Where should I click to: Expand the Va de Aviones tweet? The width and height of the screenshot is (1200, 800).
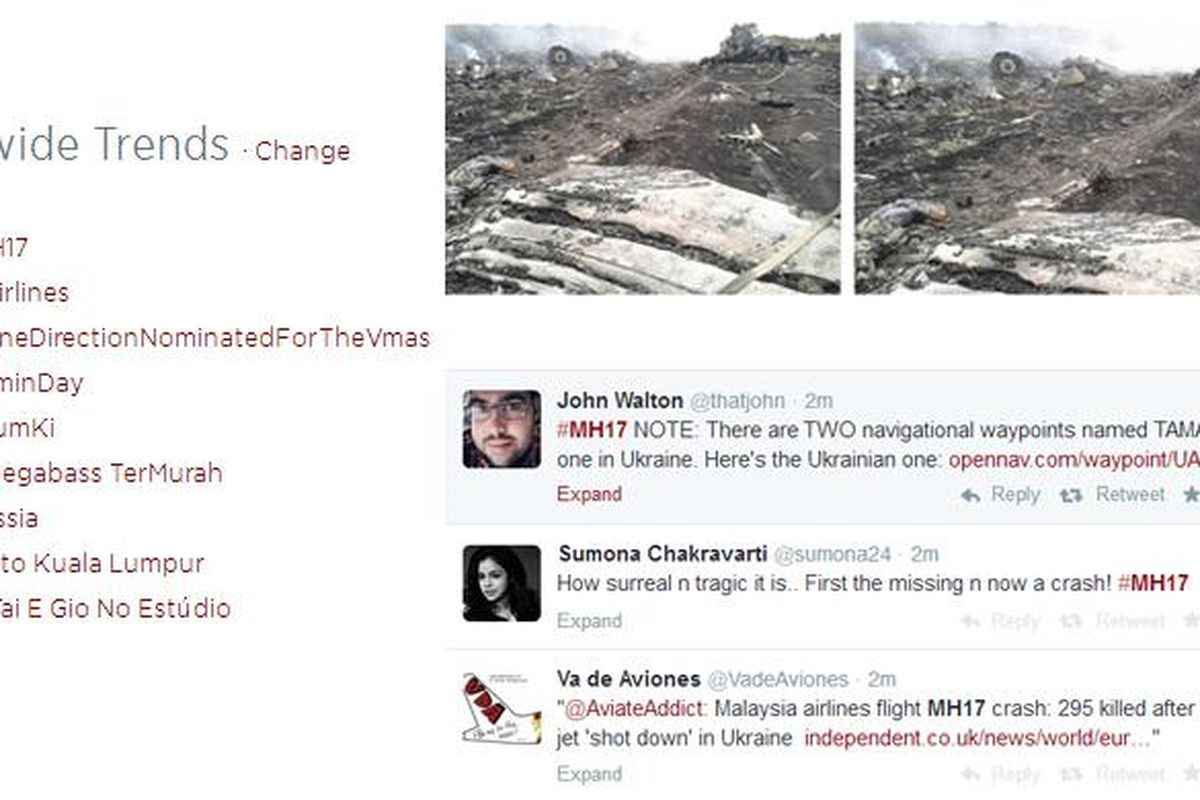tap(589, 774)
